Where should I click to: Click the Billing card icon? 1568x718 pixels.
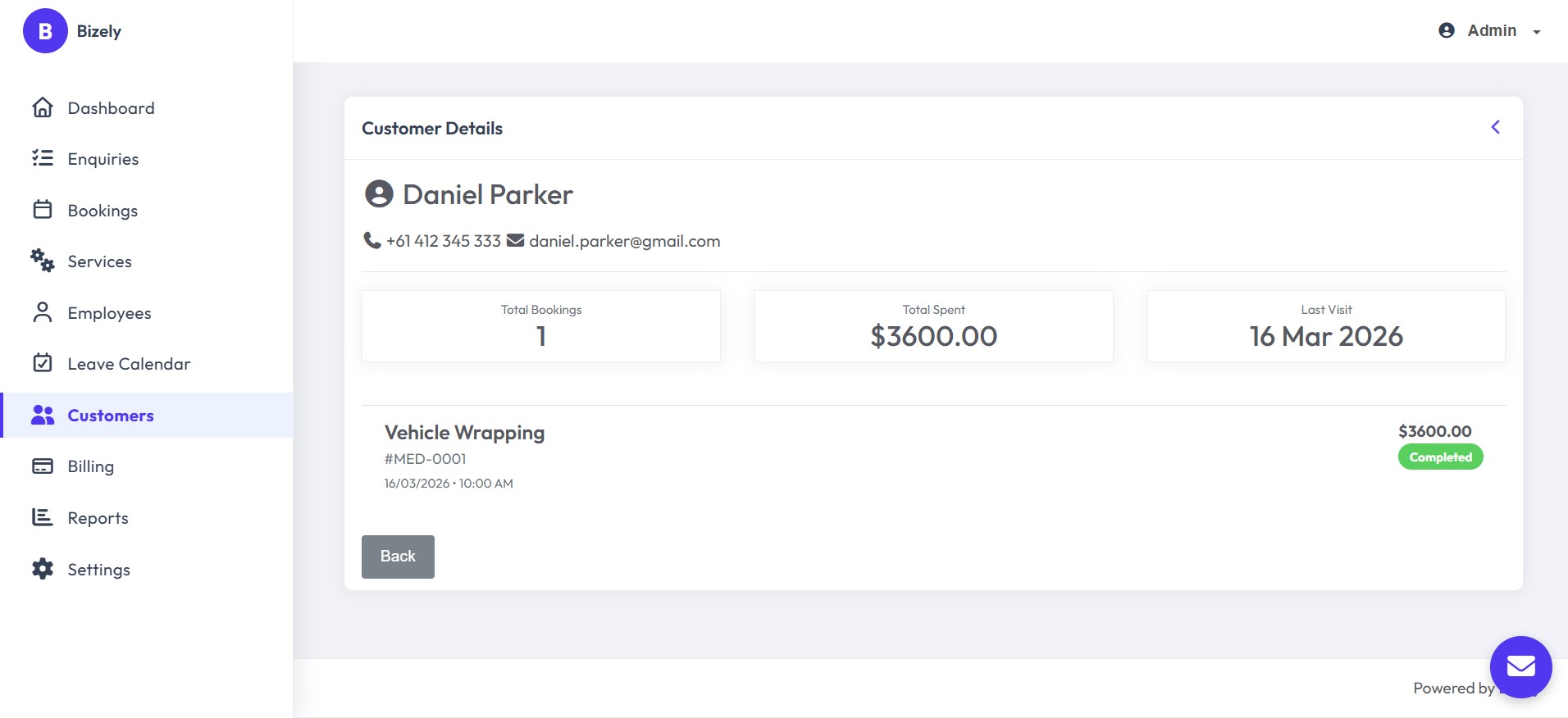pos(43,466)
